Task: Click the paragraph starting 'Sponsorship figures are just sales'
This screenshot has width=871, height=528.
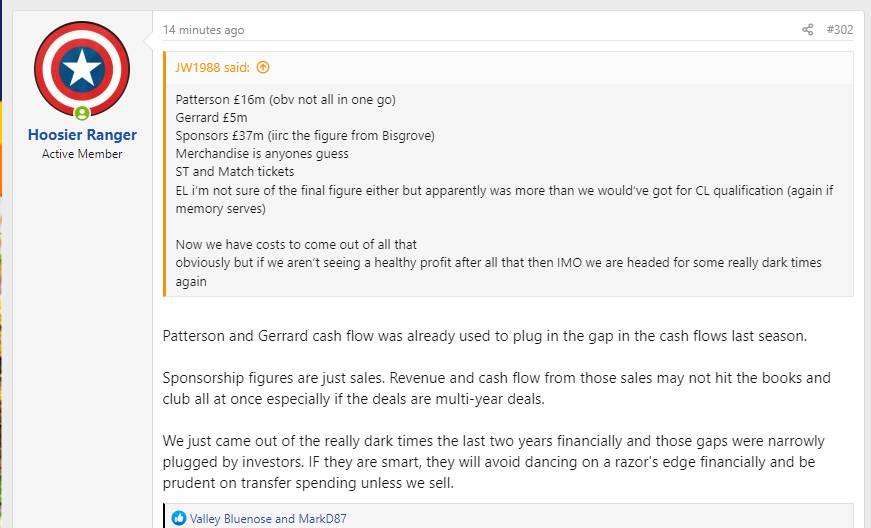Action: coord(497,388)
